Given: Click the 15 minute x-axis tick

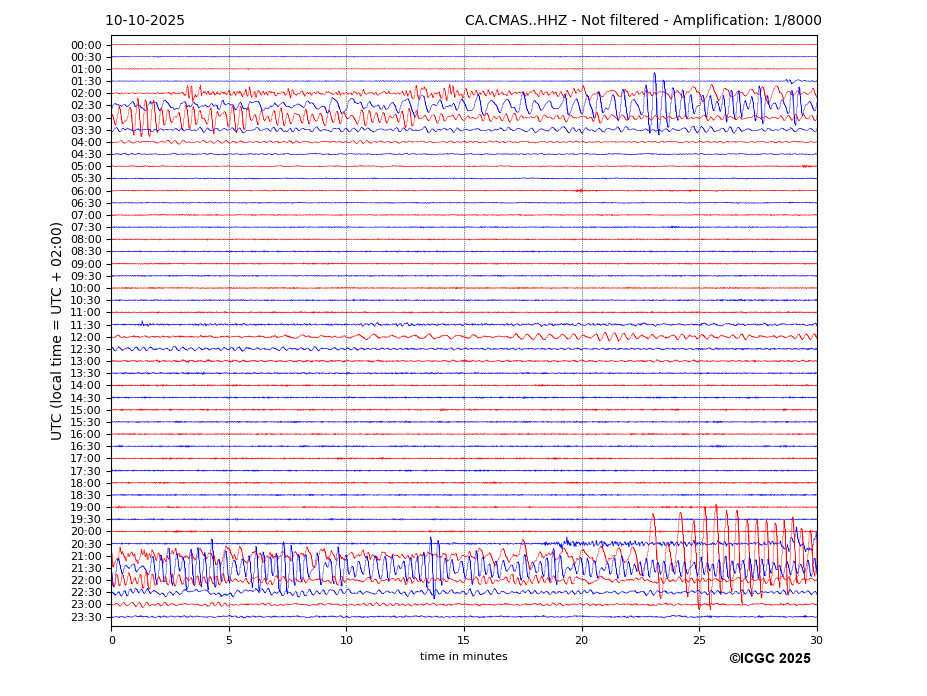Looking at the screenshot, I should tap(464, 640).
